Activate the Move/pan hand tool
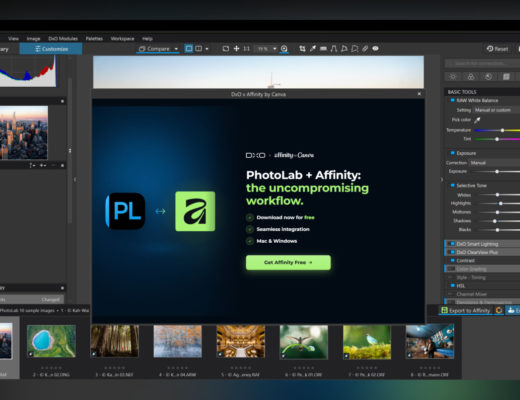The height and width of the screenshot is (400, 520). [236, 49]
